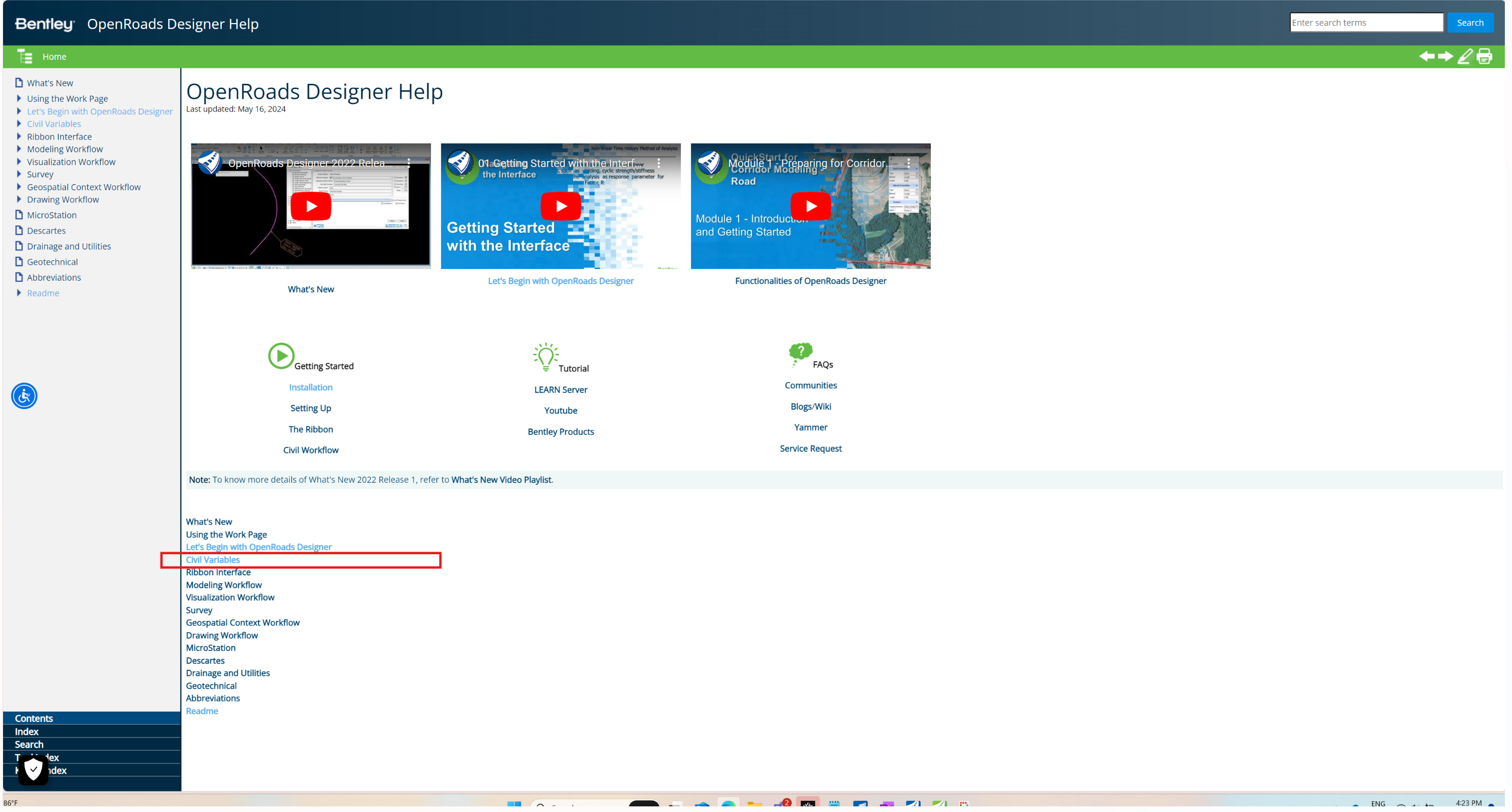Click the Geotechnical page icon in sidebar

pos(19,262)
